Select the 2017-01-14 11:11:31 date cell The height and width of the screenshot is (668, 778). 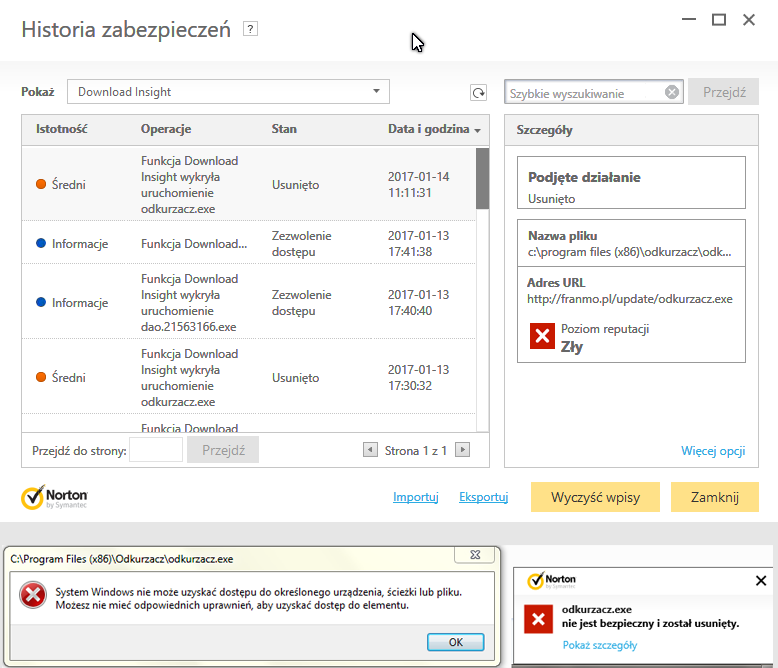pos(418,185)
